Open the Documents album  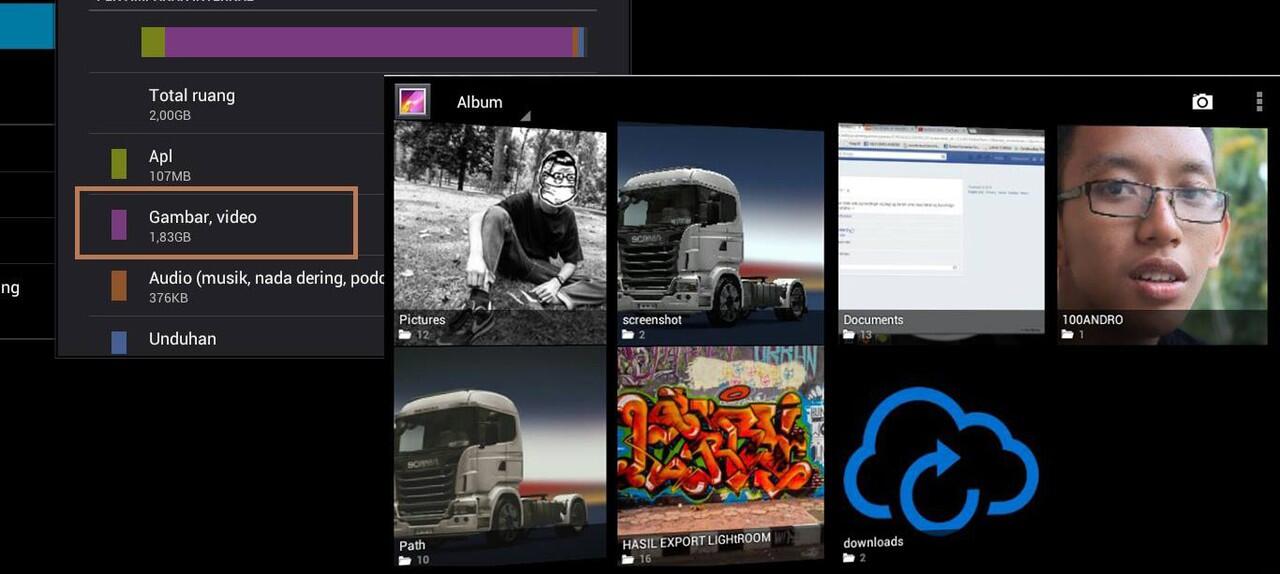(941, 234)
